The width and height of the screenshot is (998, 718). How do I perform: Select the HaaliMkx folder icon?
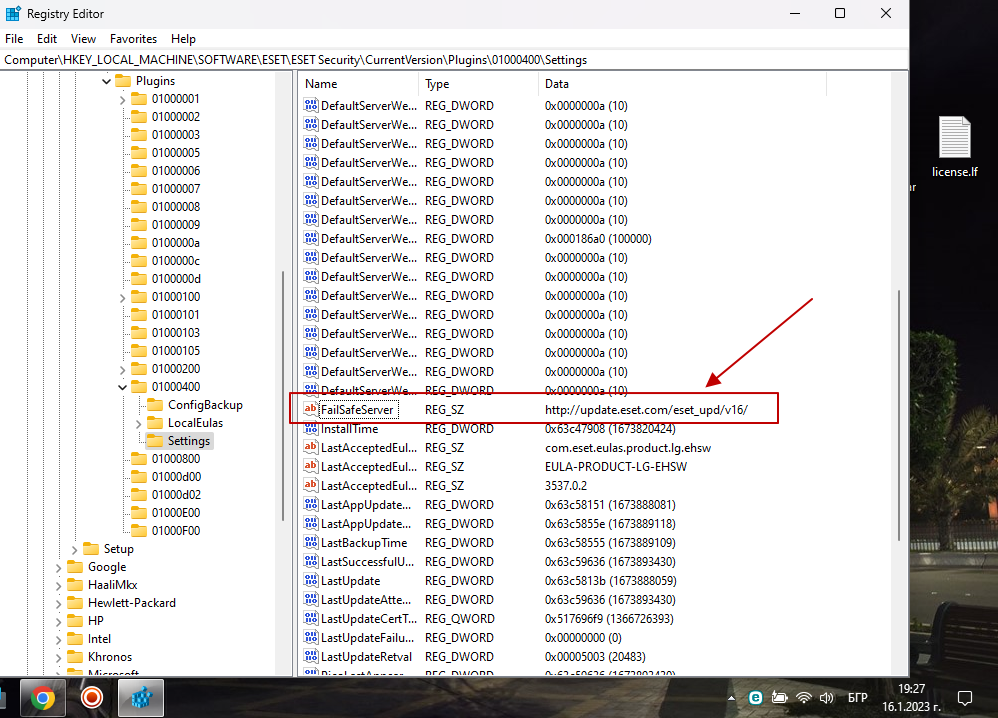click(75, 585)
